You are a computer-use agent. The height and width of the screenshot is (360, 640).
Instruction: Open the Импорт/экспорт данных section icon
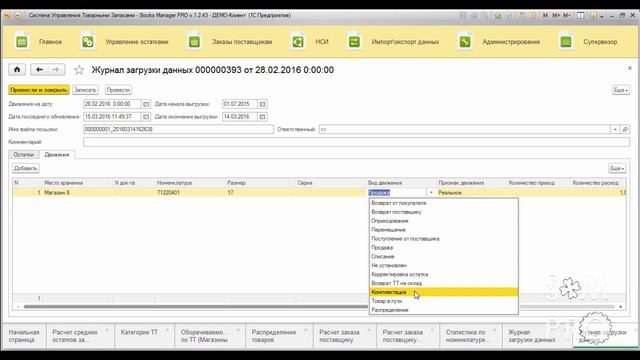click(x=354, y=42)
